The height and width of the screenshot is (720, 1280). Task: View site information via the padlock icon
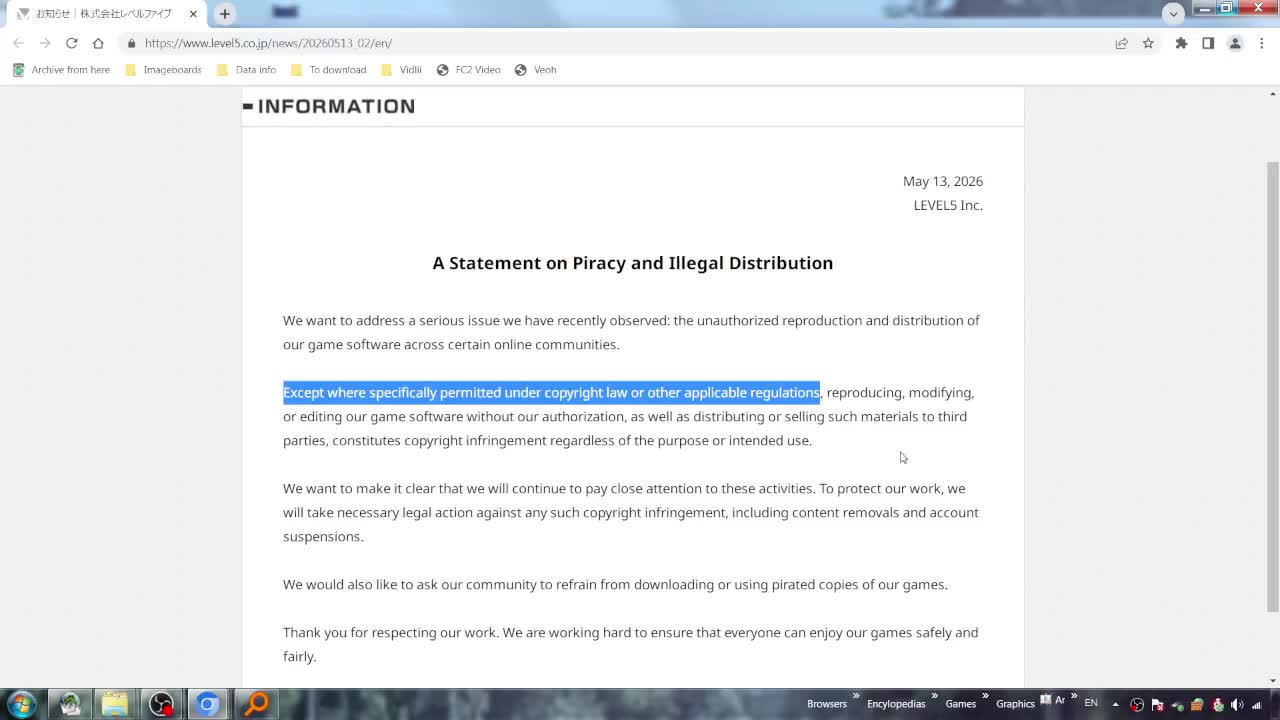pyautogui.click(x=131, y=43)
